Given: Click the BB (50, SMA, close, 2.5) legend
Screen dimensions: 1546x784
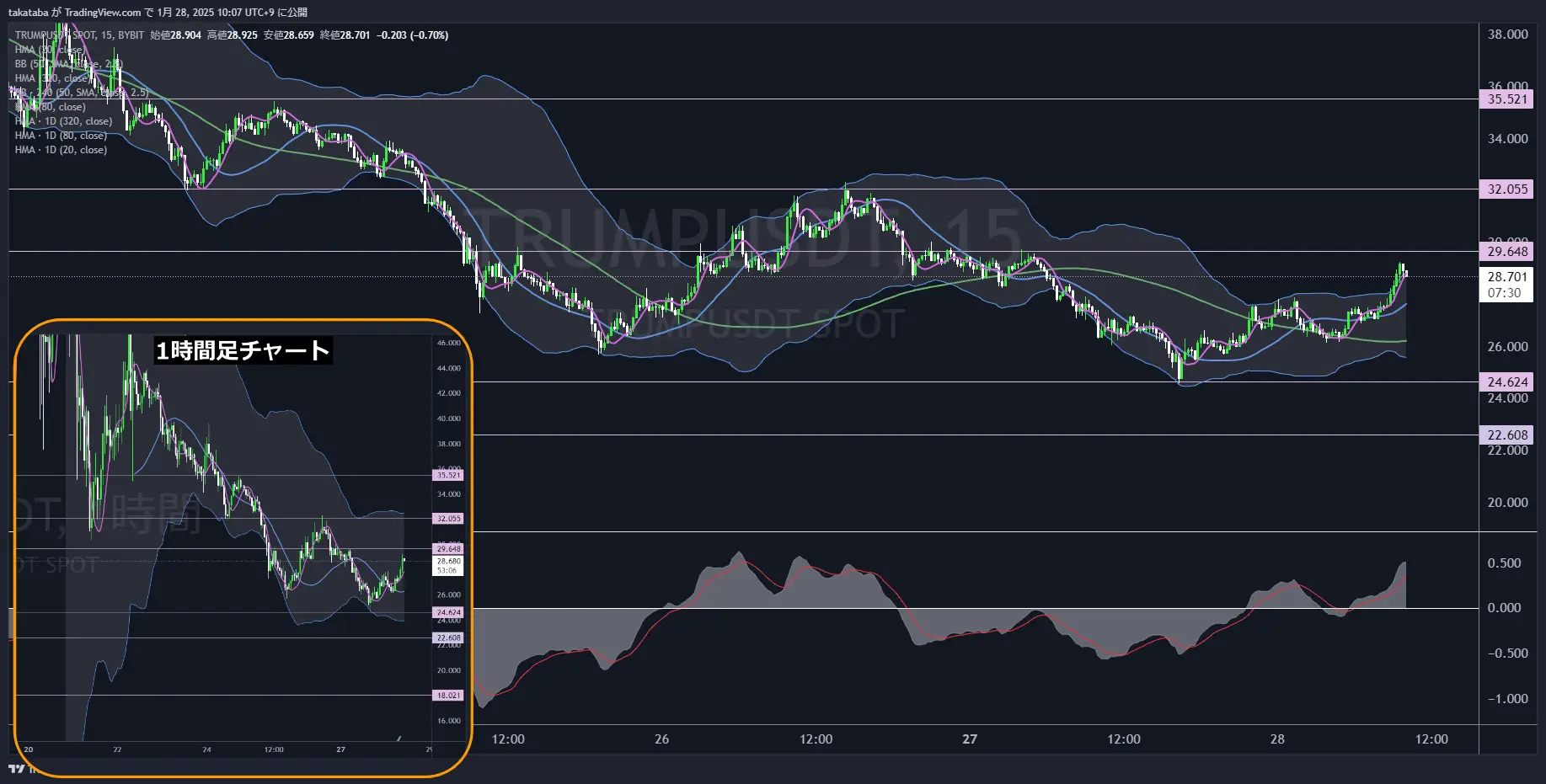Looking at the screenshot, I should pyautogui.click(x=68, y=64).
